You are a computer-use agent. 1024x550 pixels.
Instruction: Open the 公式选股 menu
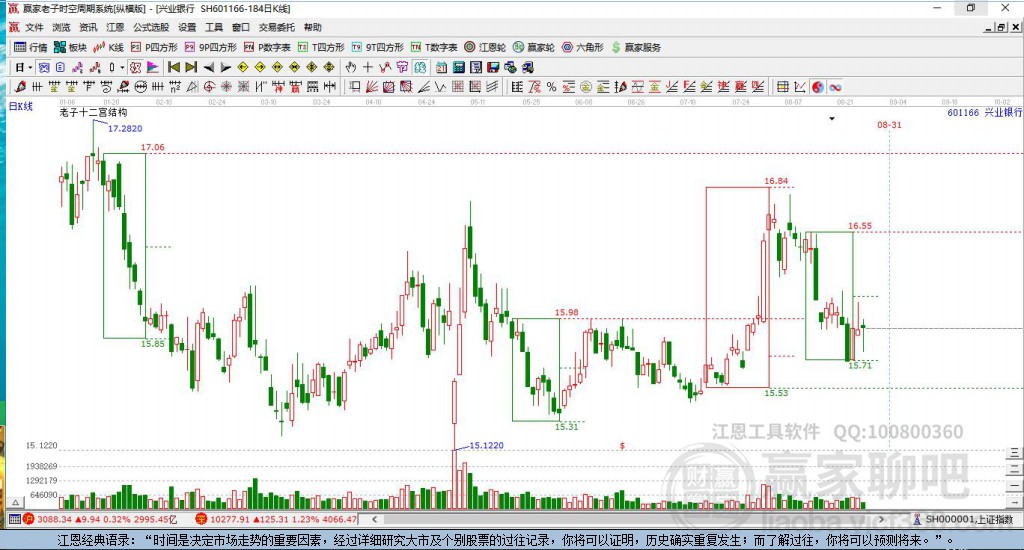[151, 27]
